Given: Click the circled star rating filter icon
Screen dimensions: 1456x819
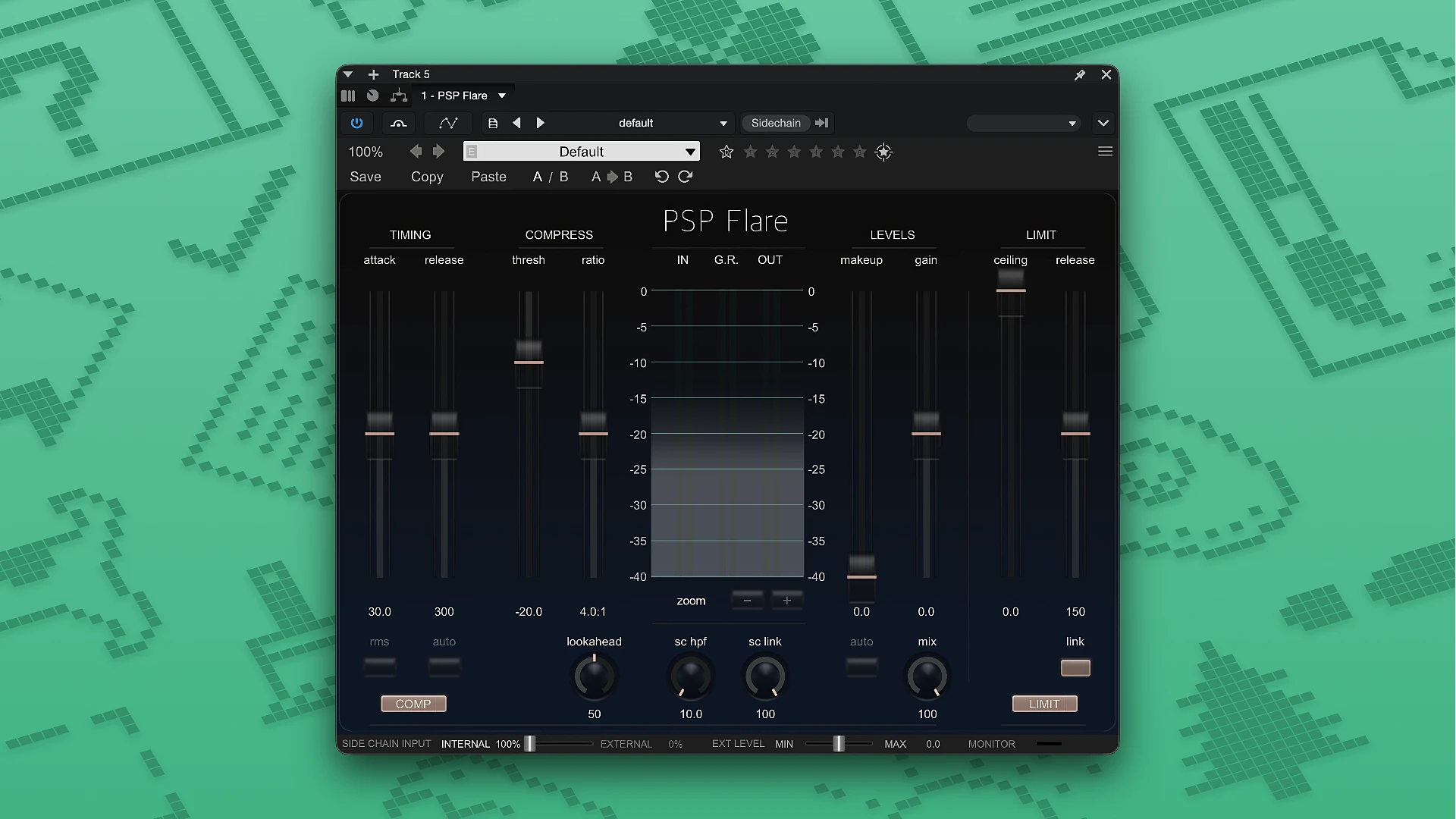Looking at the screenshot, I should 883,152.
